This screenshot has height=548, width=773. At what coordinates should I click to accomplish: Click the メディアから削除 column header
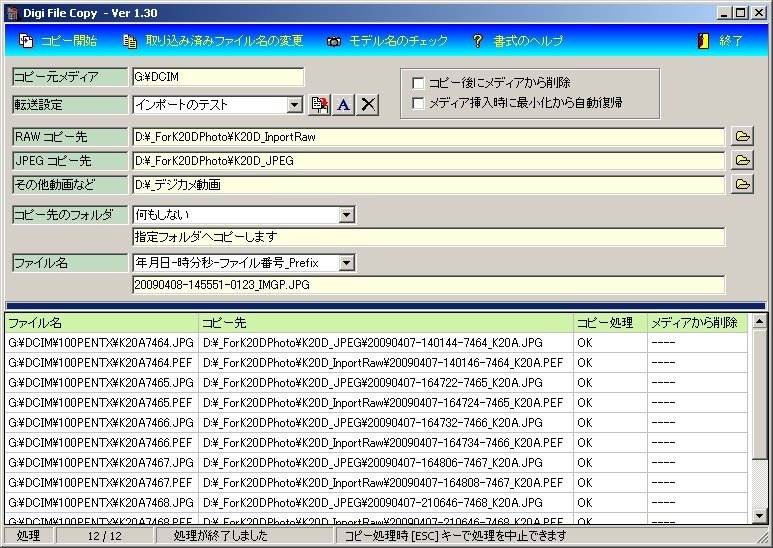698,323
